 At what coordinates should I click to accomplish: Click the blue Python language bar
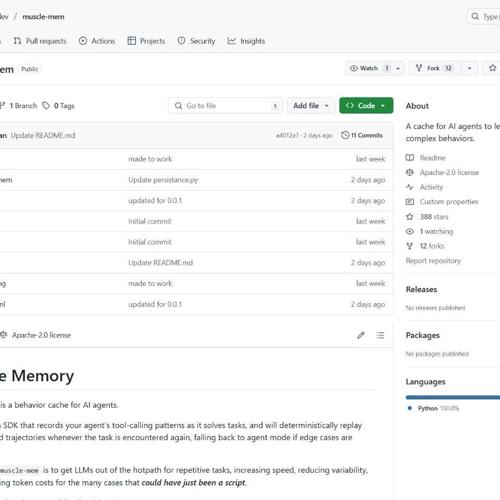(453, 397)
